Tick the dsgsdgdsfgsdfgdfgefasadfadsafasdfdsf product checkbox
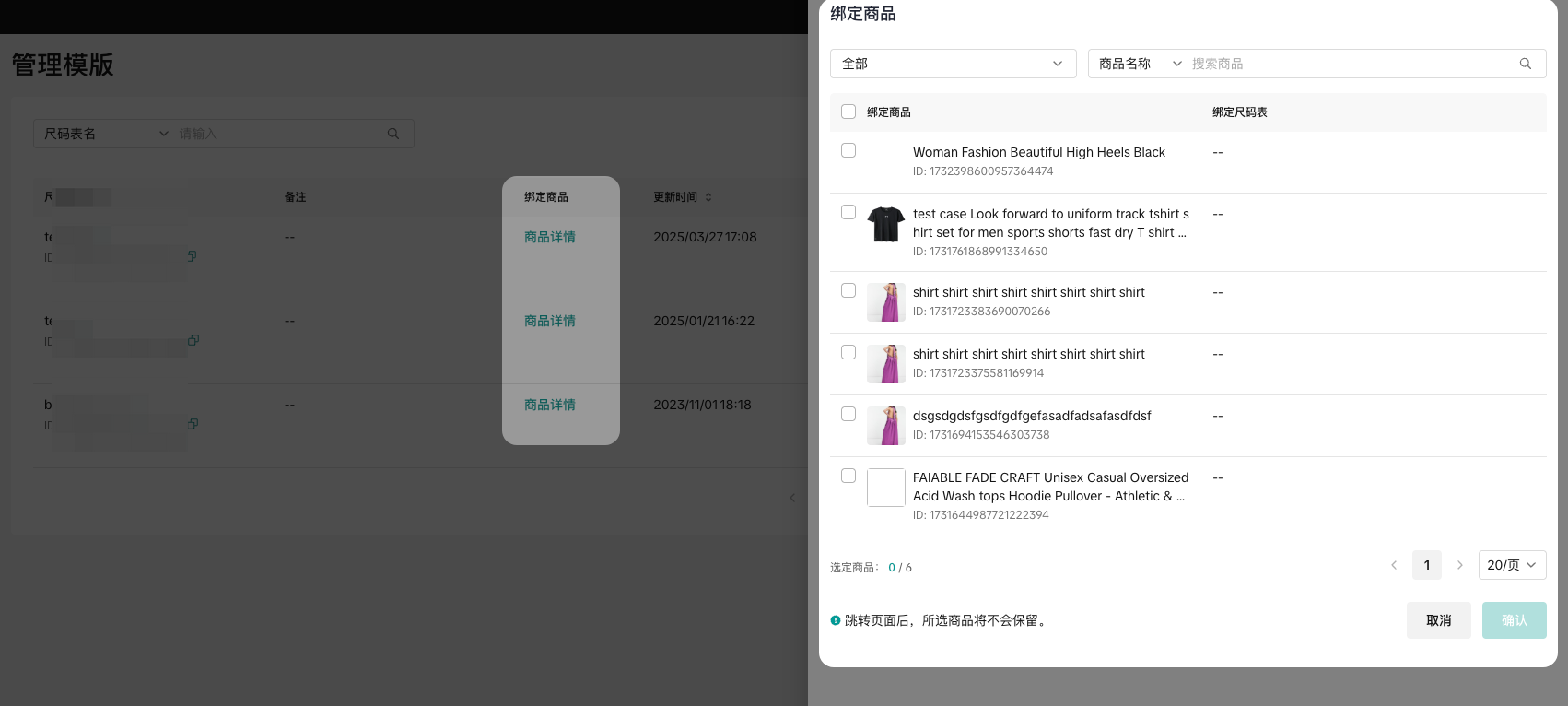 pyautogui.click(x=848, y=414)
